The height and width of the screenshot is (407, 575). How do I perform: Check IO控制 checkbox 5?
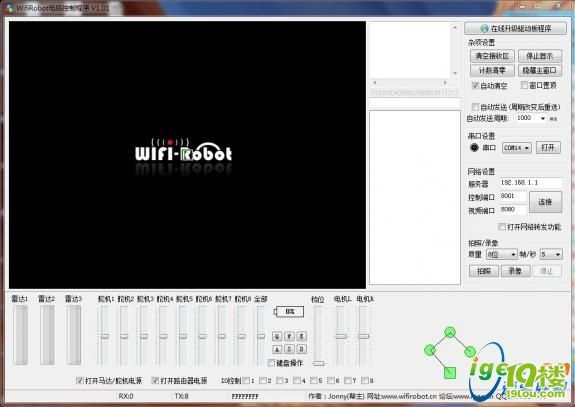coord(314,380)
